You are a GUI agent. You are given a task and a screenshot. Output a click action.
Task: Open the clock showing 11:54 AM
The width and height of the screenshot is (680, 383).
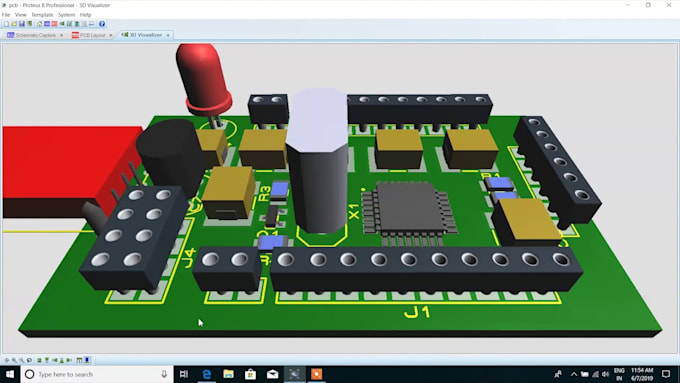(x=642, y=374)
